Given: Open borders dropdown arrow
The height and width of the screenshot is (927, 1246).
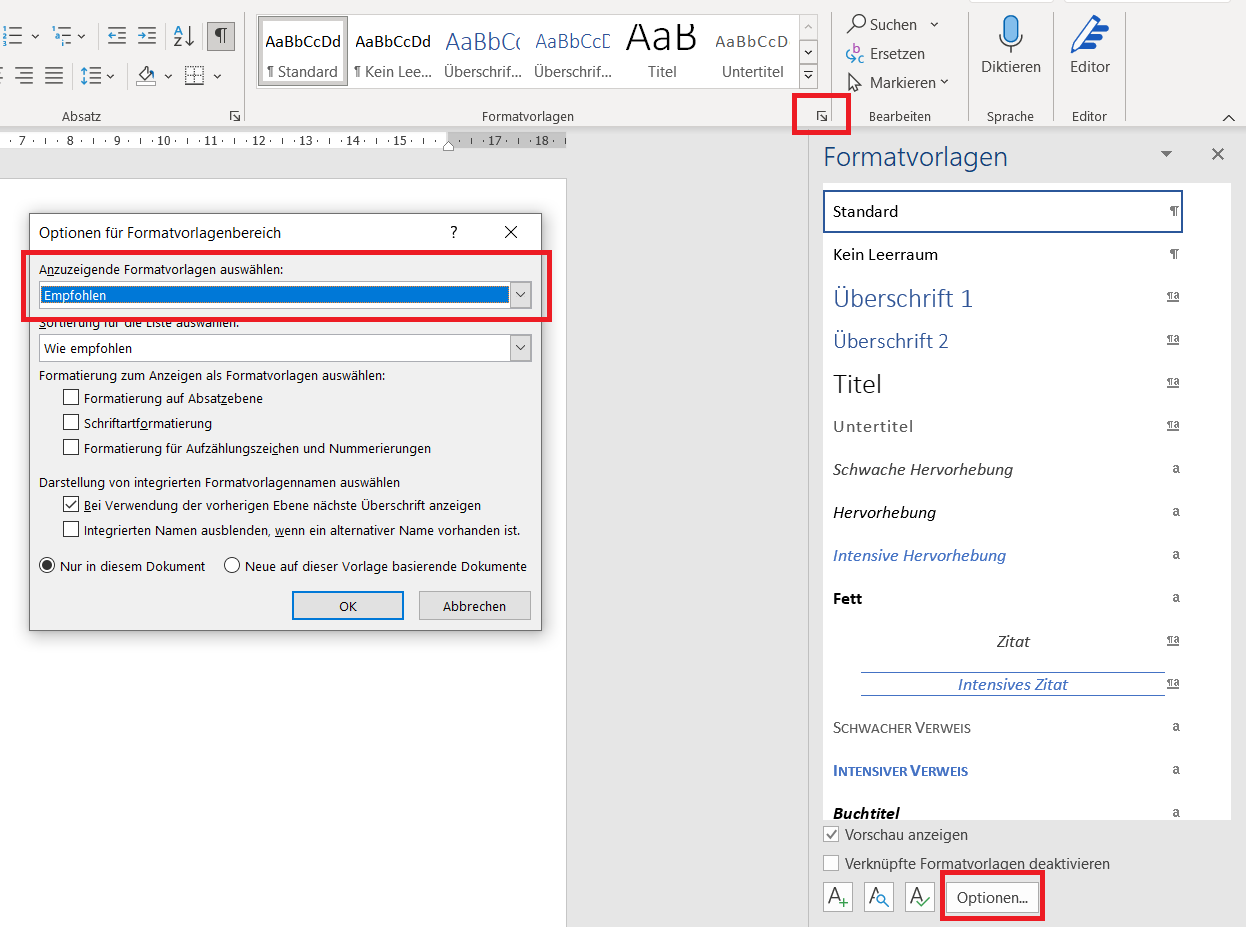Looking at the screenshot, I should (217, 75).
